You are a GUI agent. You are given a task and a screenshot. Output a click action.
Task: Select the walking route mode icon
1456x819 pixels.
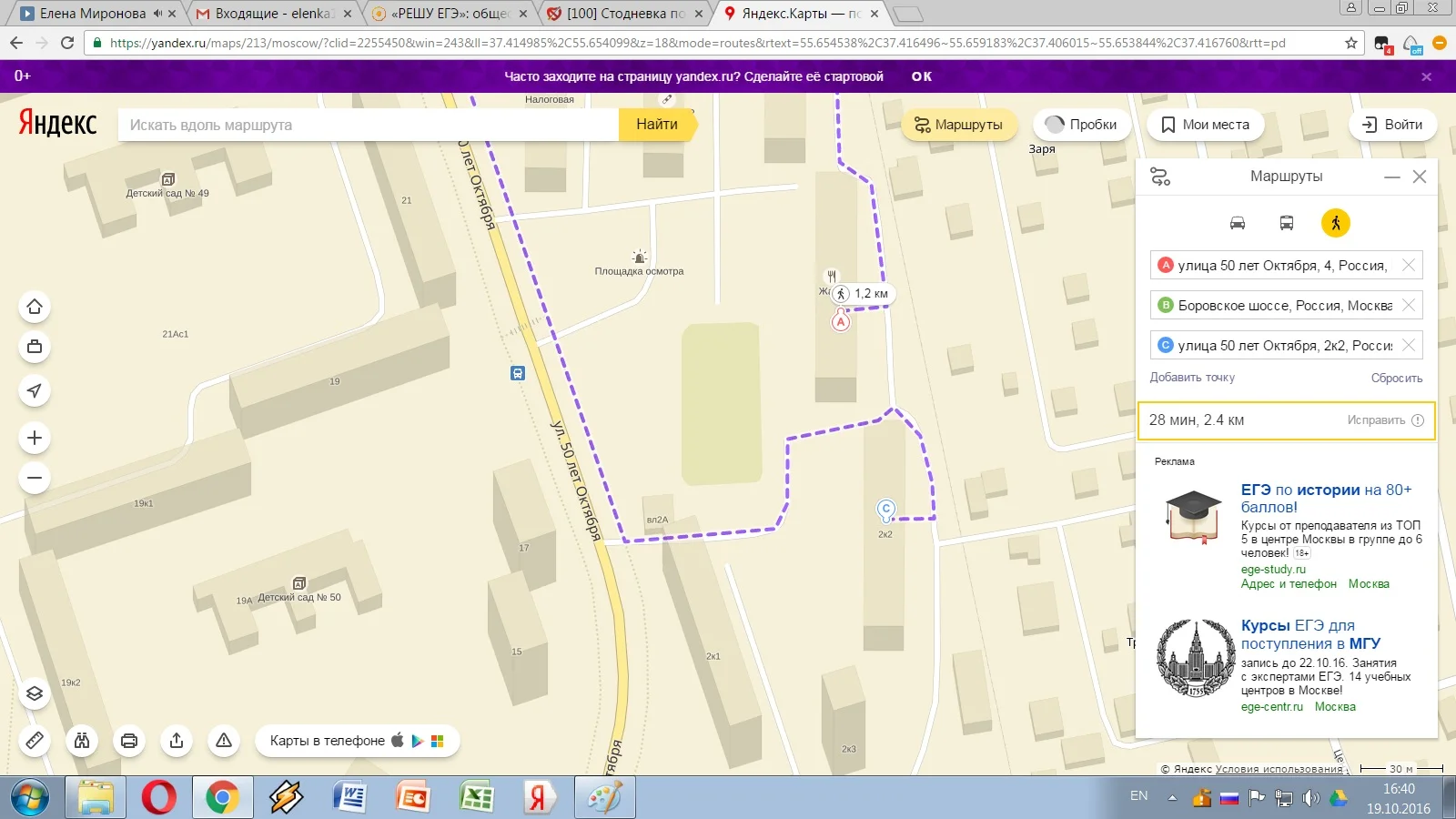[1336, 223]
